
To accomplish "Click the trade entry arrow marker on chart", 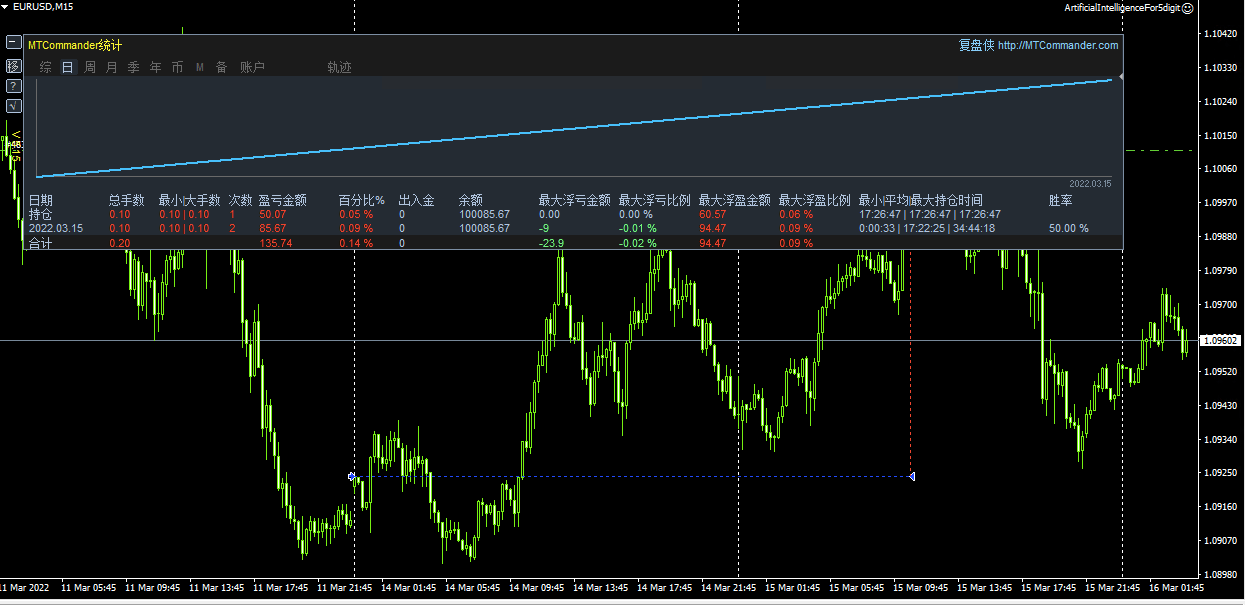I will 353,477.
